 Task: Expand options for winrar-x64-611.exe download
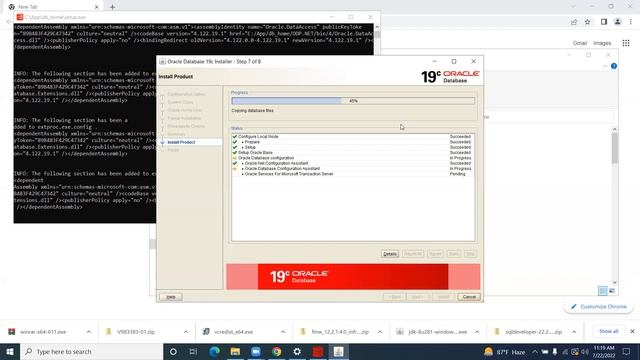(x=89, y=332)
